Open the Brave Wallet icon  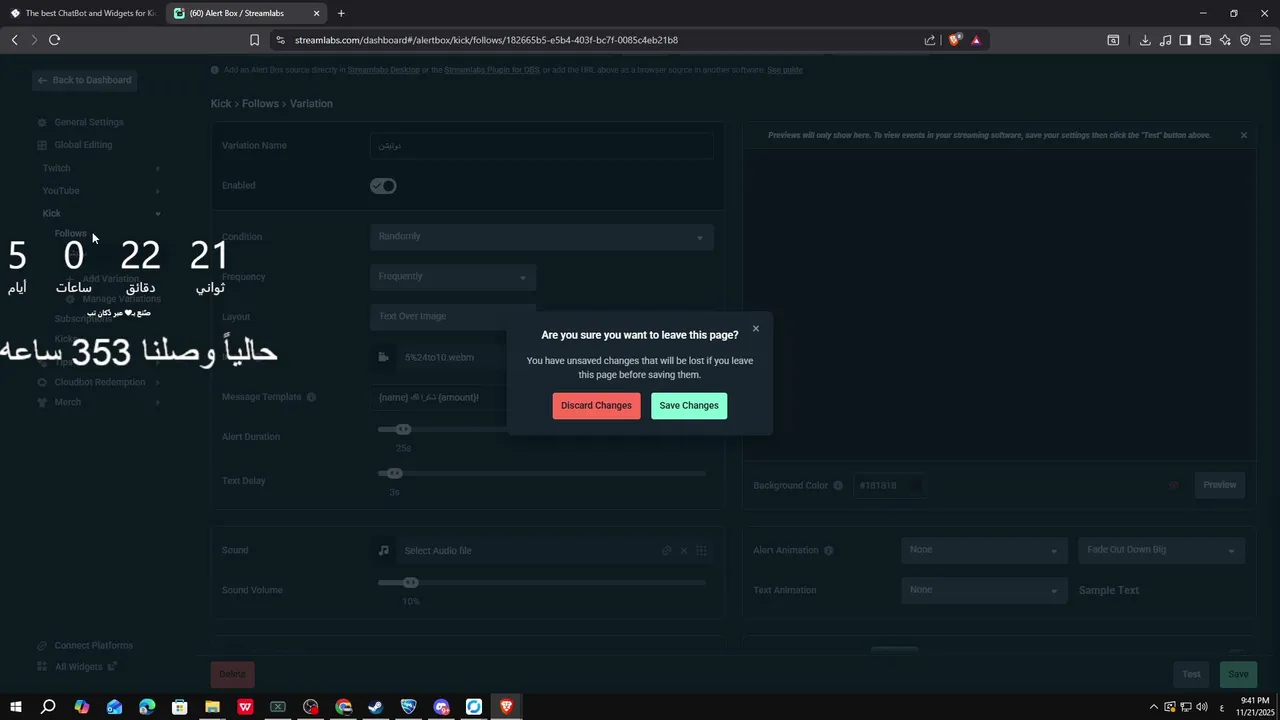(1205, 40)
